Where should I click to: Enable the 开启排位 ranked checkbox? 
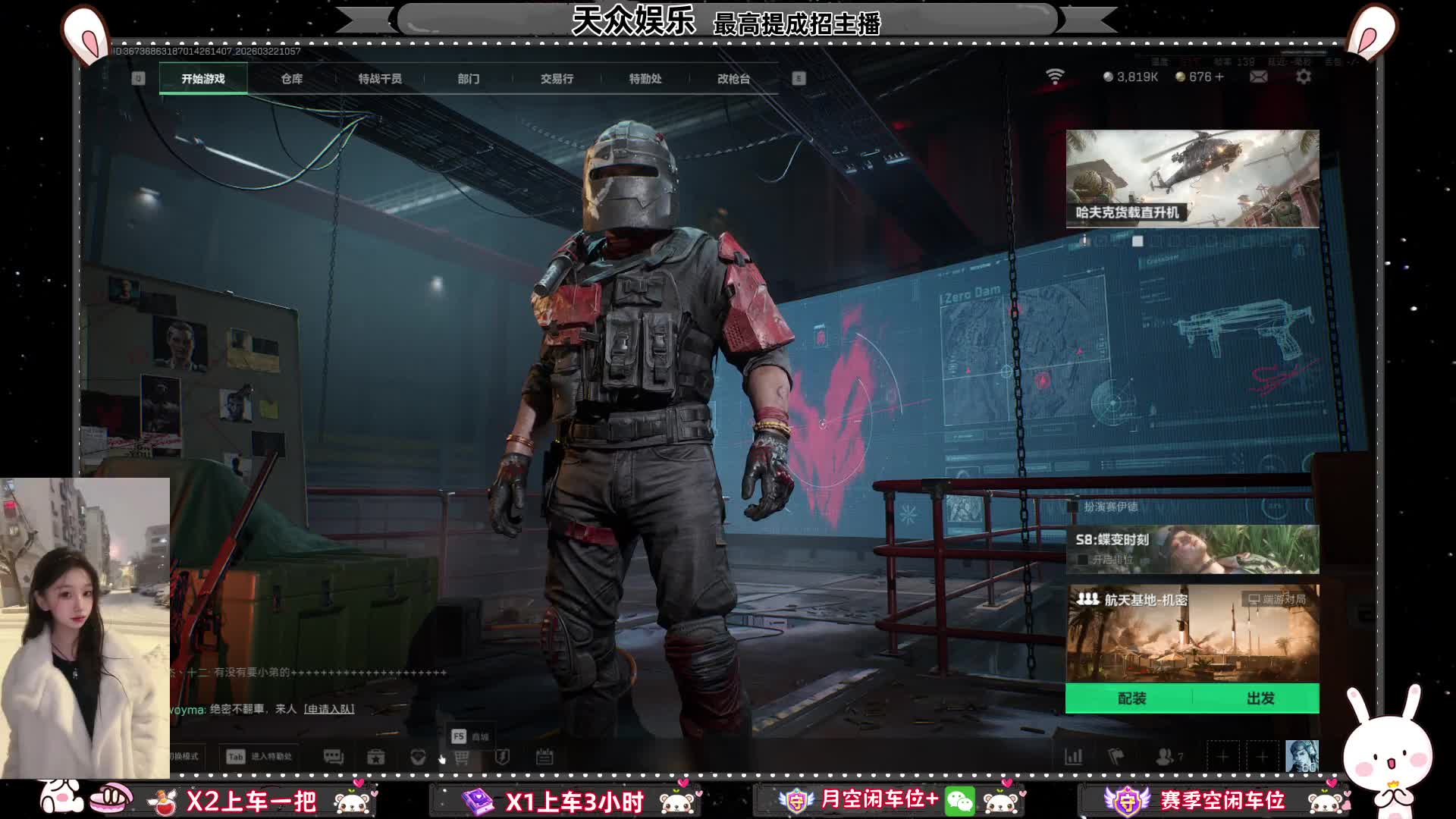pos(1082,560)
